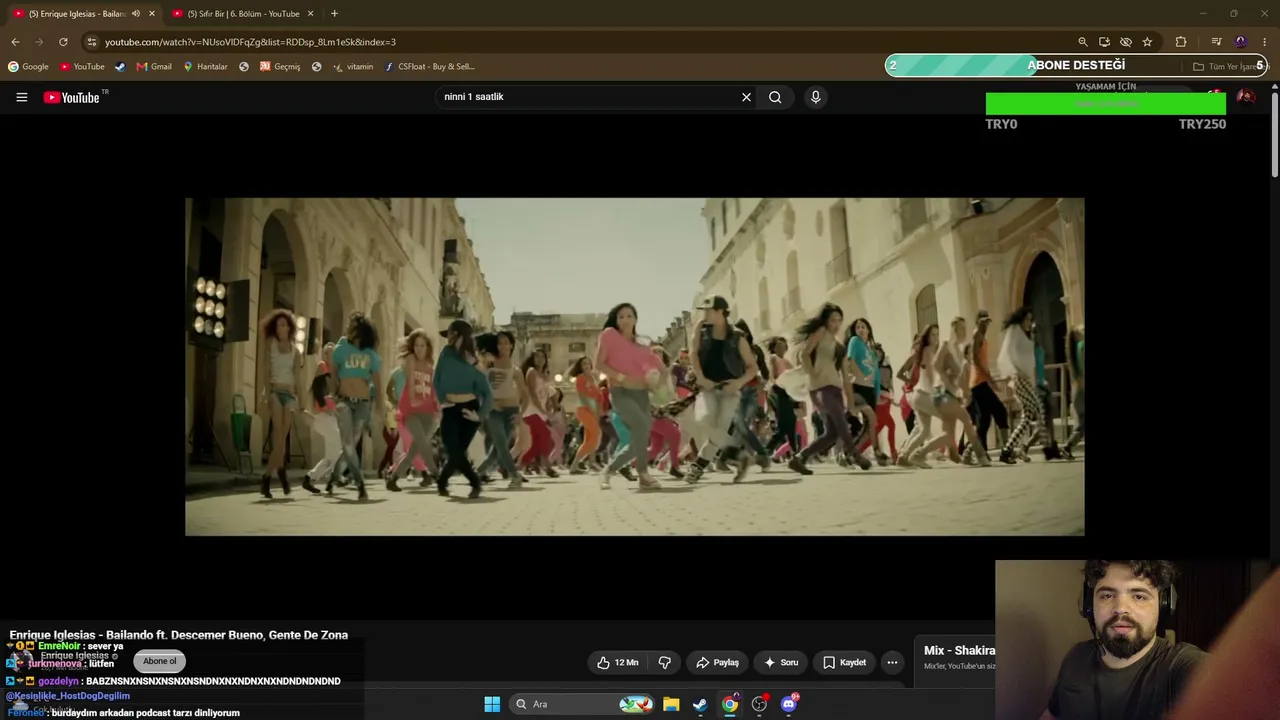Open the YouTube hamburger guide menu
This screenshot has height=720, width=1280.
[x=21, y=97]
